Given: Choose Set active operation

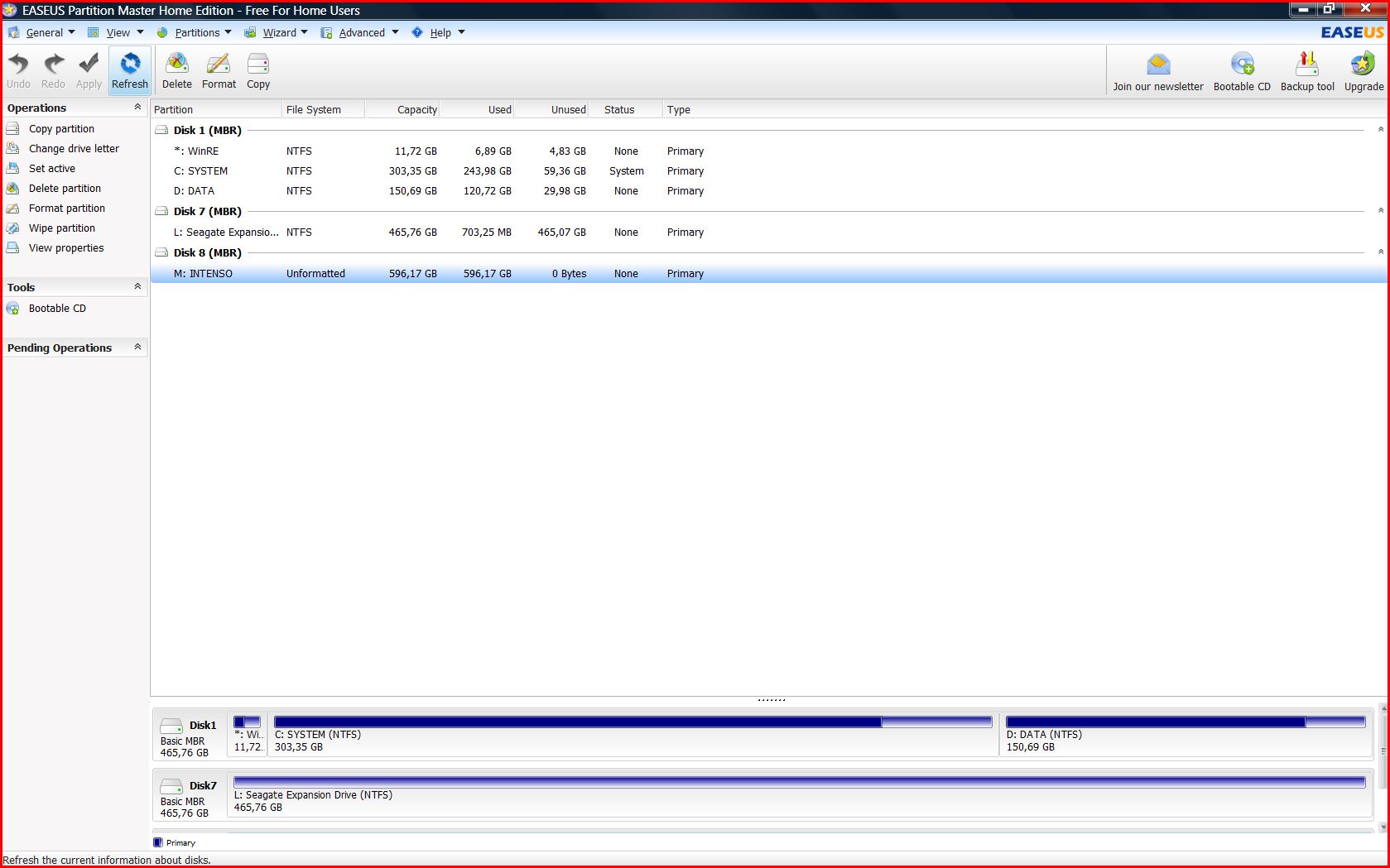Looking at the screenshot, I should coord(51,169).
